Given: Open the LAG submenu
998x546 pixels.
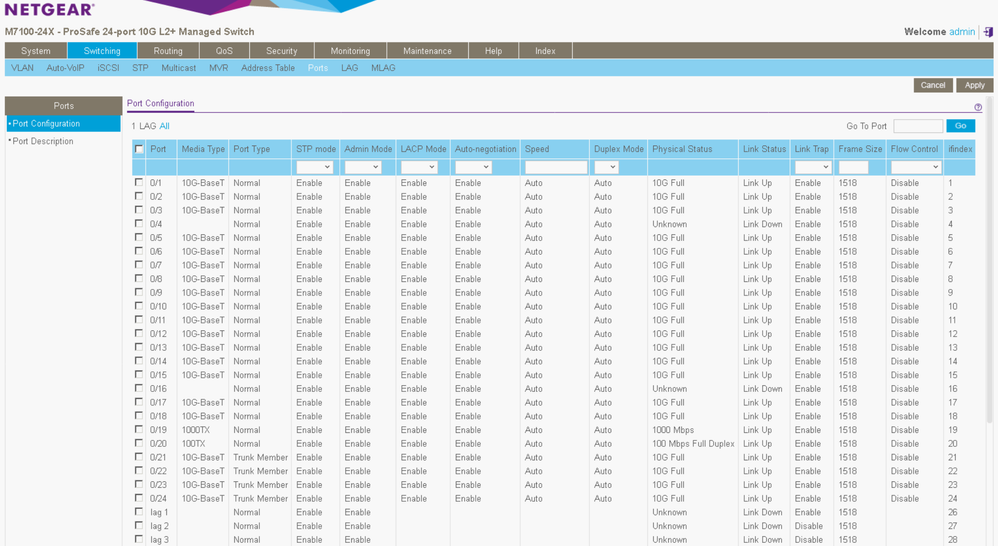Looking at the screenshot, I should coord(349,67).
